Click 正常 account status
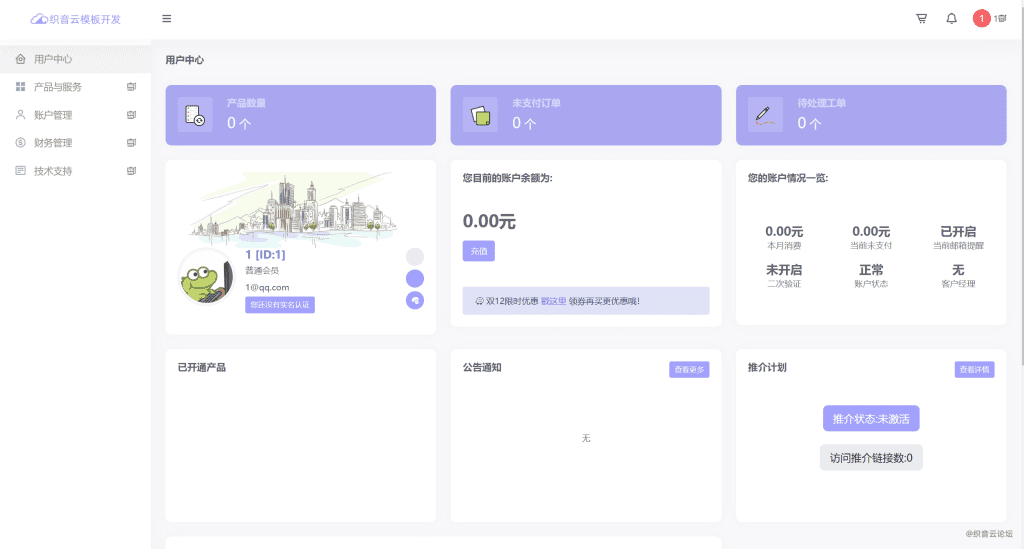Image resolution: width=1024 pixels, height=549 pixels. pyautogui.click(x=871, y=270)
